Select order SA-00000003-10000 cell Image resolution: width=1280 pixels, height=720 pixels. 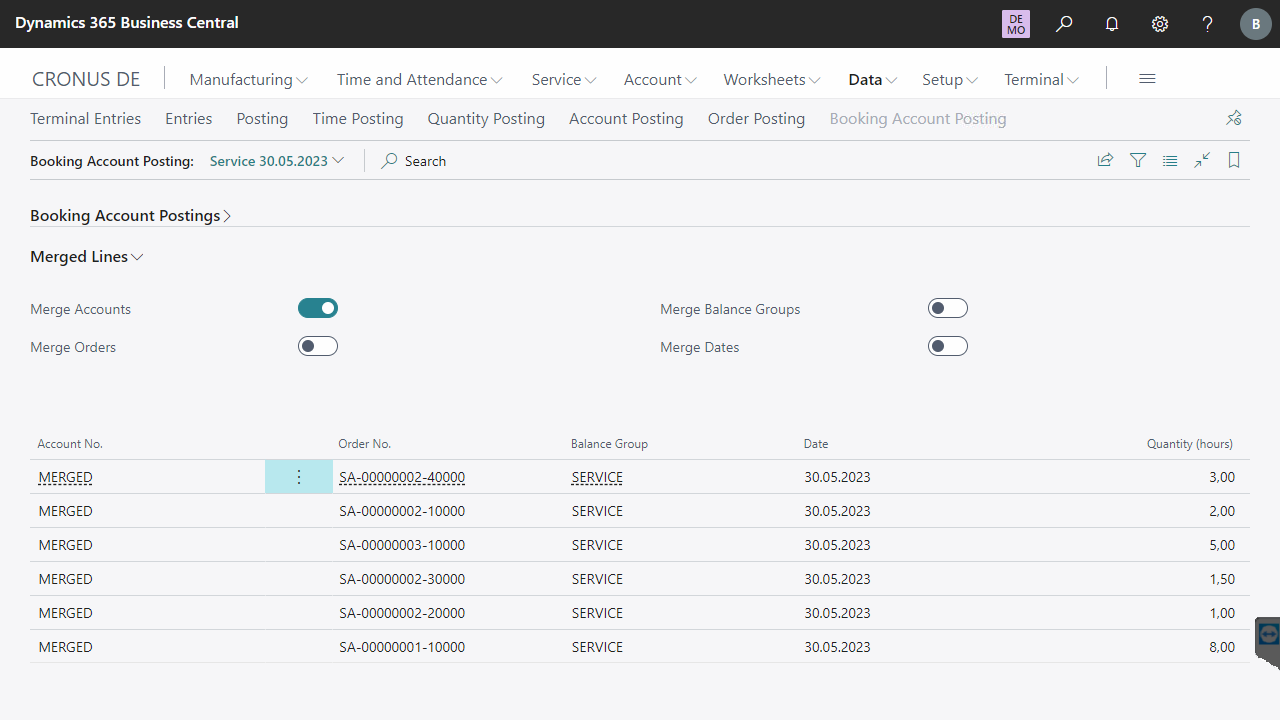402,545
